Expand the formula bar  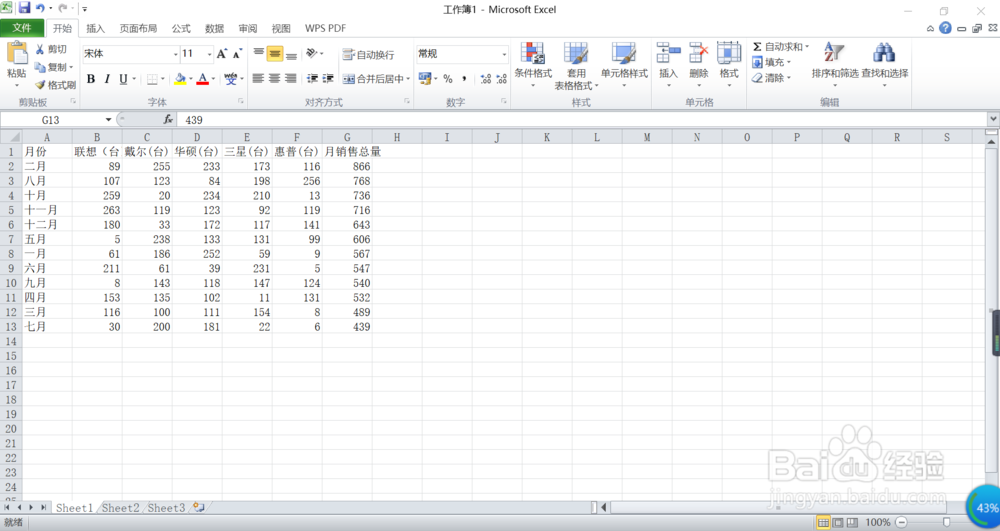coord(993,119)
